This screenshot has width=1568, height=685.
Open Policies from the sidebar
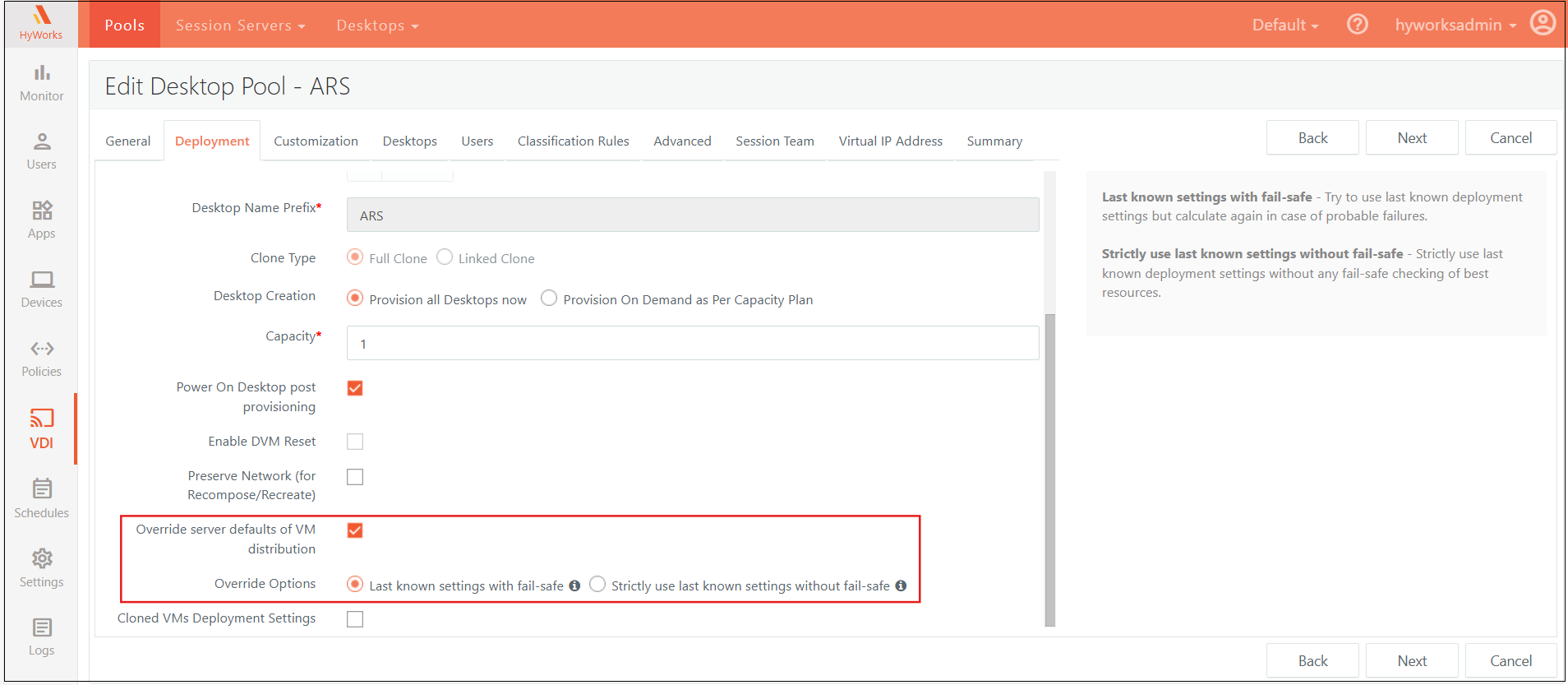(42, 359)
